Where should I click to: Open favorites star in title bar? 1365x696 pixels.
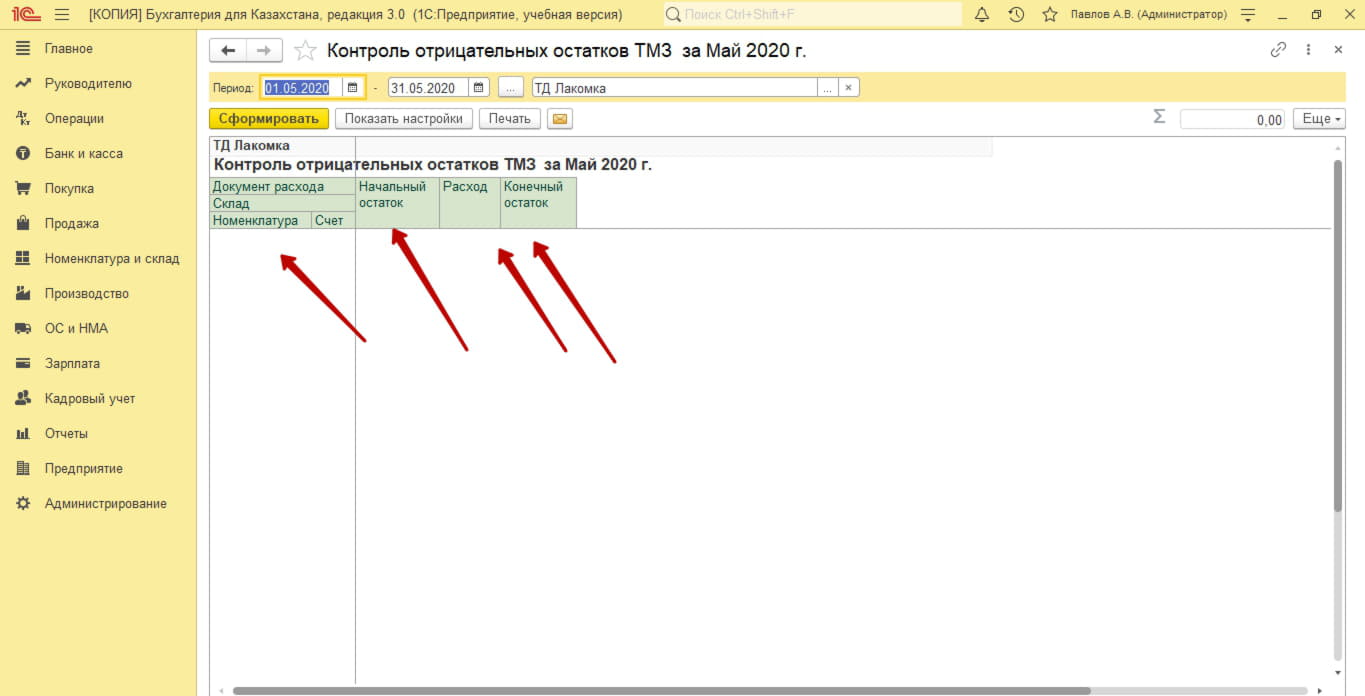pos(1049,15)
